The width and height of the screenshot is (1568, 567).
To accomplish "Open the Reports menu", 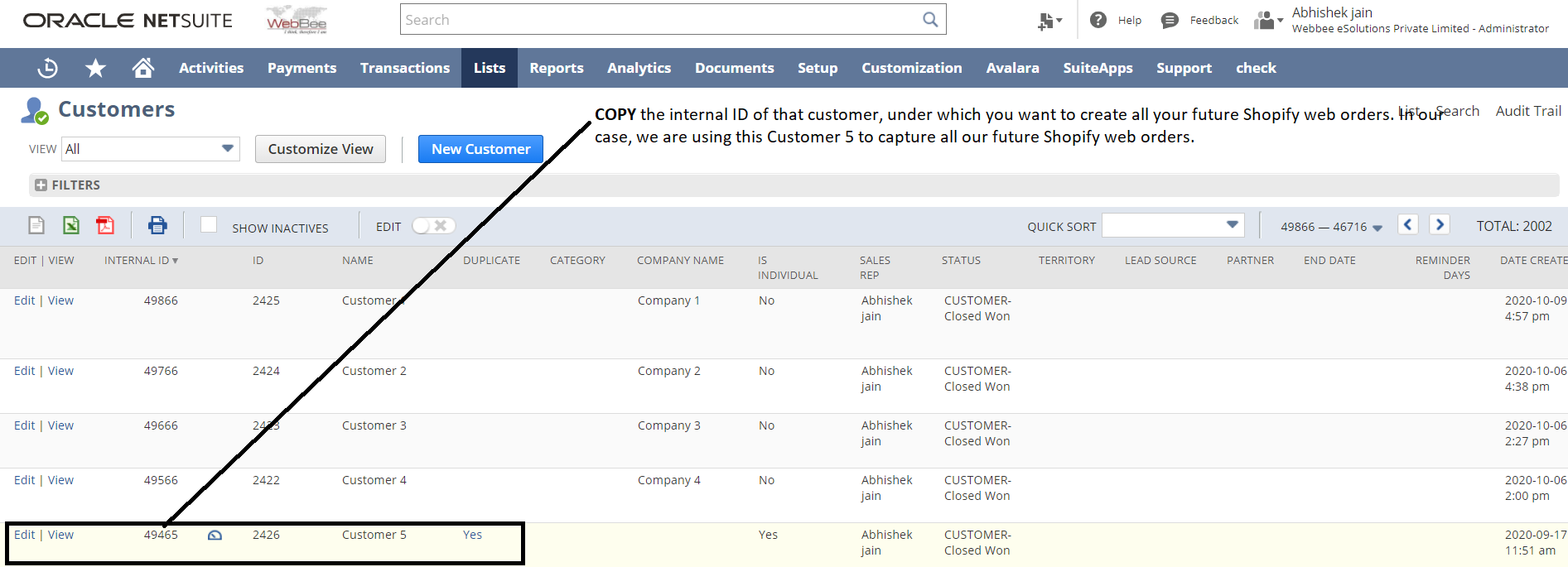I will pos(557,68).
